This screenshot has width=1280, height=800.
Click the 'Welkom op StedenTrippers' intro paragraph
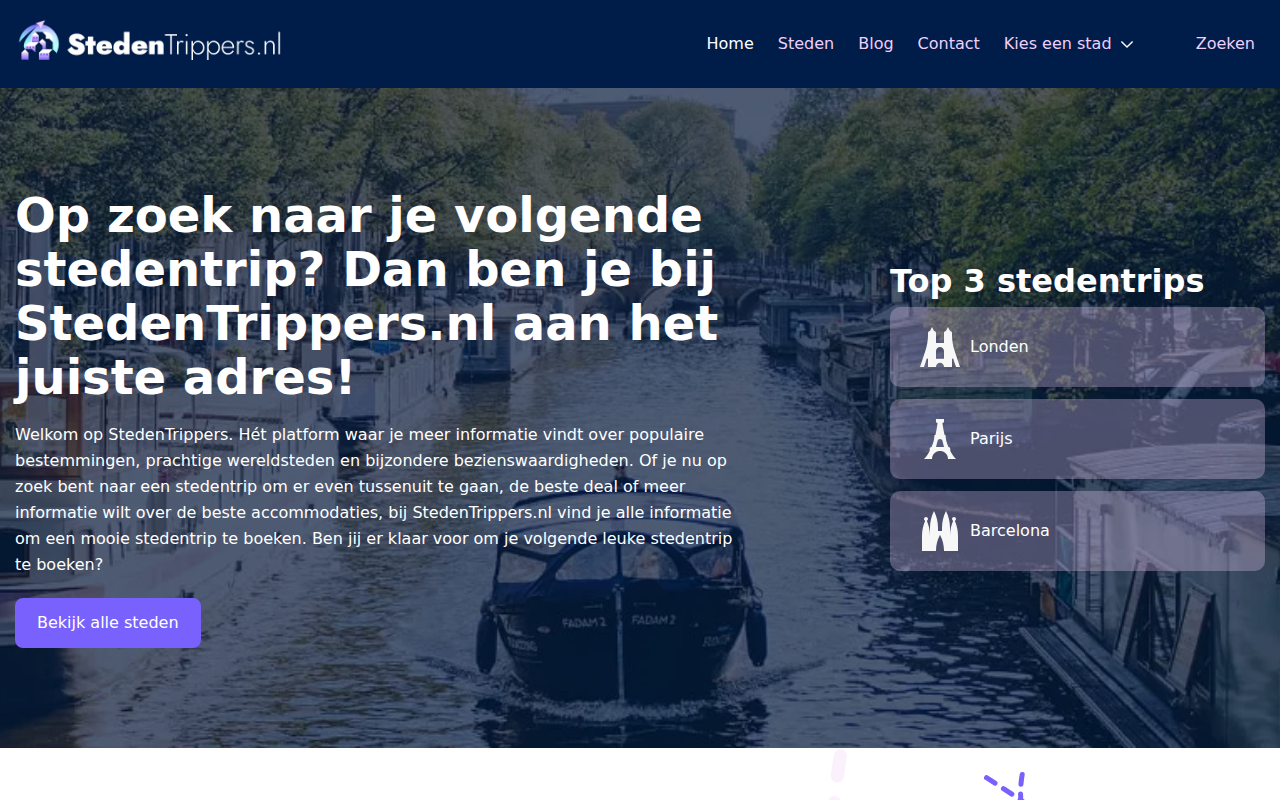[374, 499]
